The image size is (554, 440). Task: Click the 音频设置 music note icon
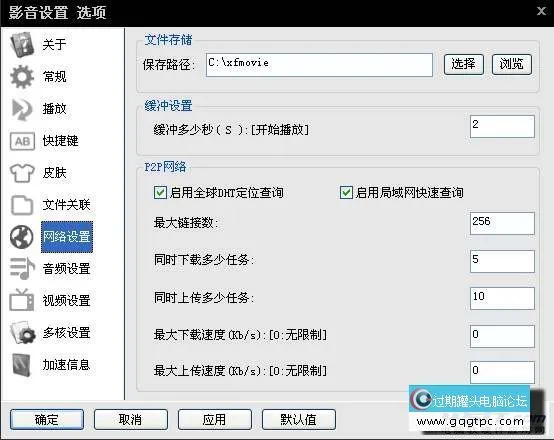22,269
